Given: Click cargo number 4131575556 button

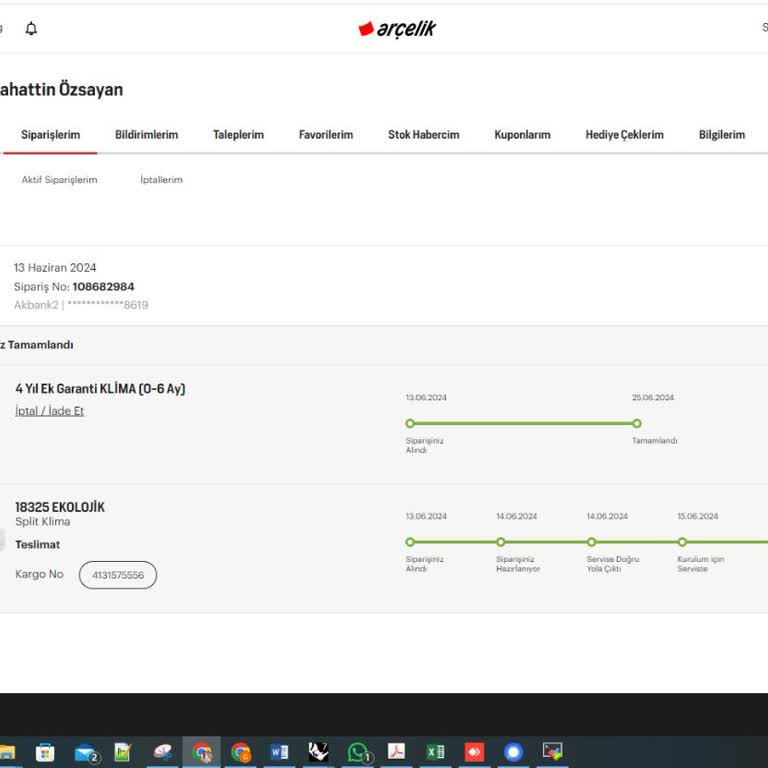Looking at the screenshot, I should click(118, 575).
